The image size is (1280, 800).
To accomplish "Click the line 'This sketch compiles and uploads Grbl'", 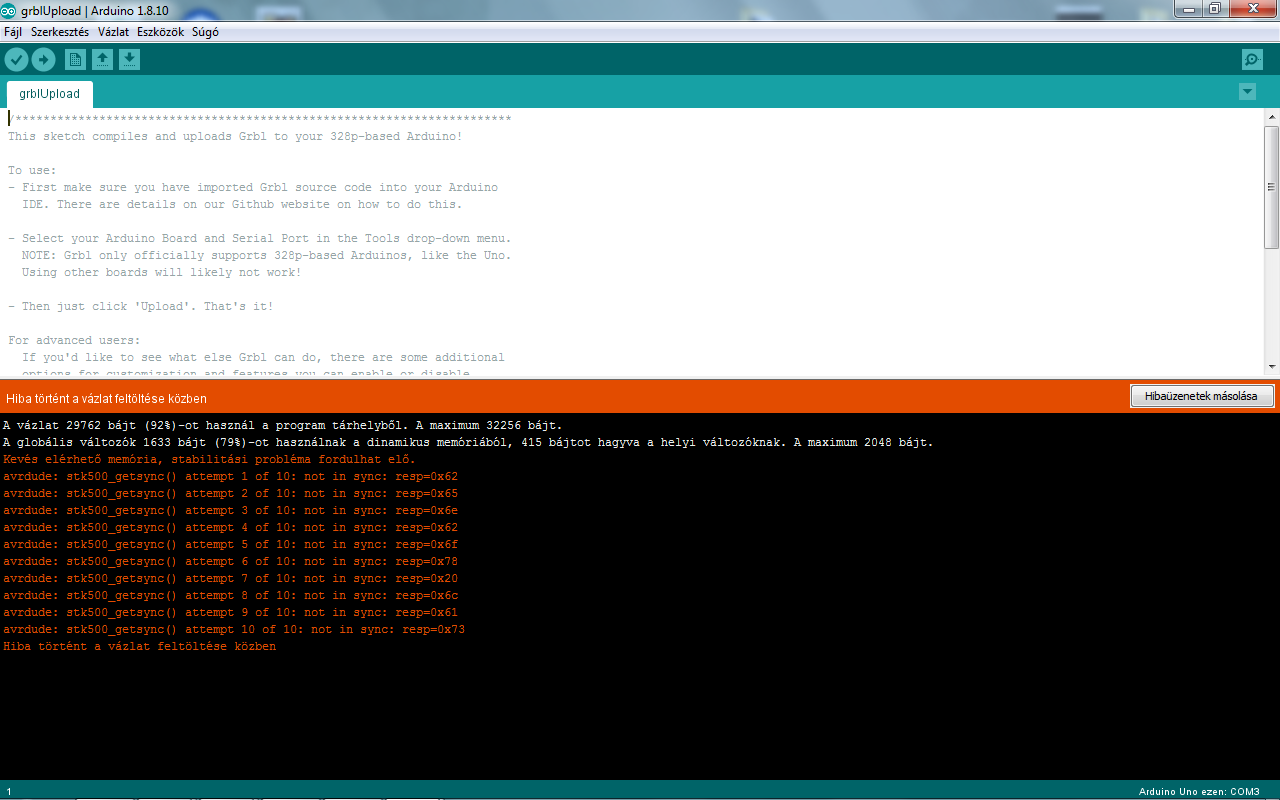I will click(235, 136).
